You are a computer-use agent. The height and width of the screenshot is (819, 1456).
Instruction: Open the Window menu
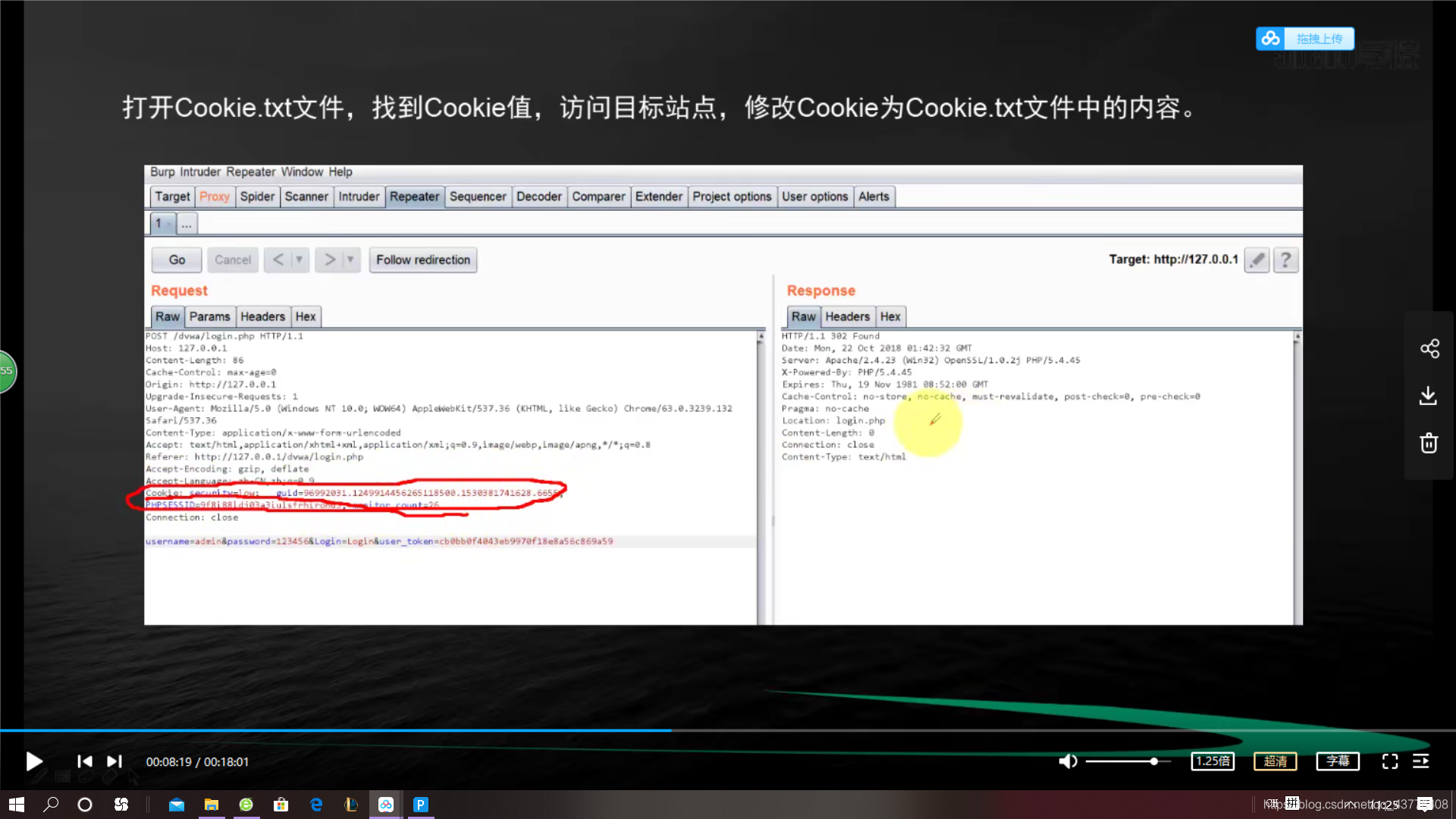click(x=302, y=172)
